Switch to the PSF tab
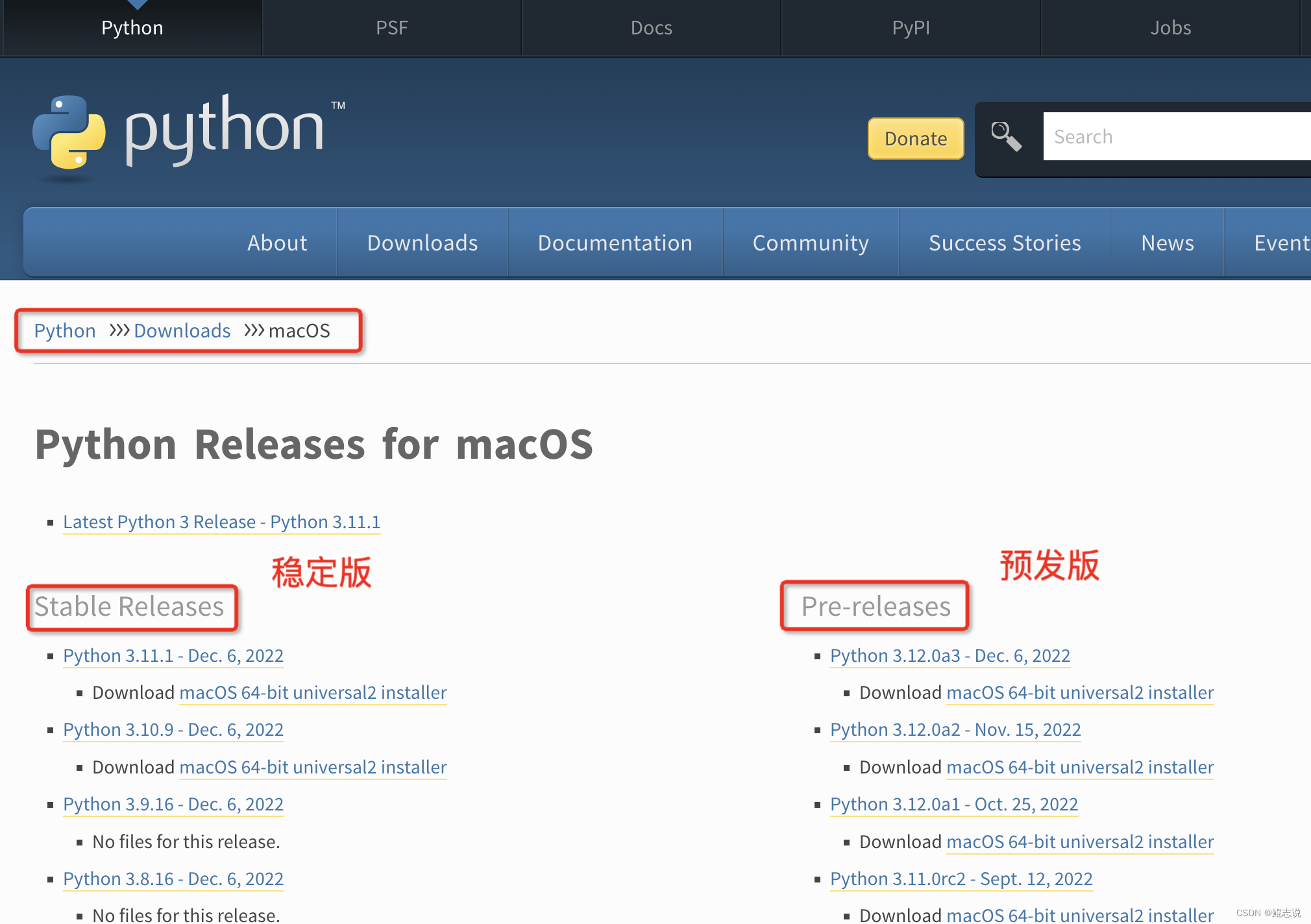Image resolution: width=1311 pixels, height=924 pixels. (391, 27)
